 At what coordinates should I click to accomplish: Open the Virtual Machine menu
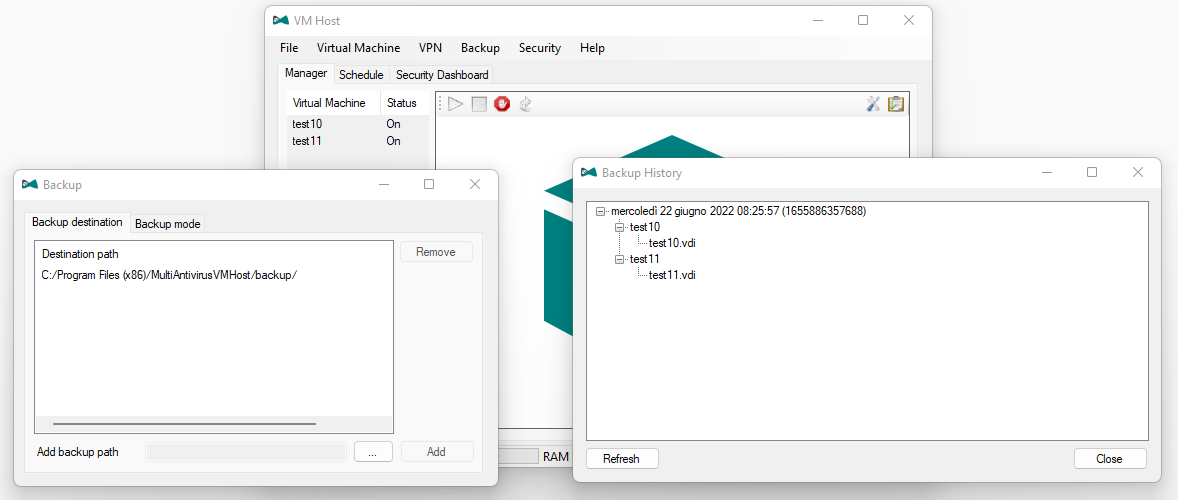click(358, 48)
